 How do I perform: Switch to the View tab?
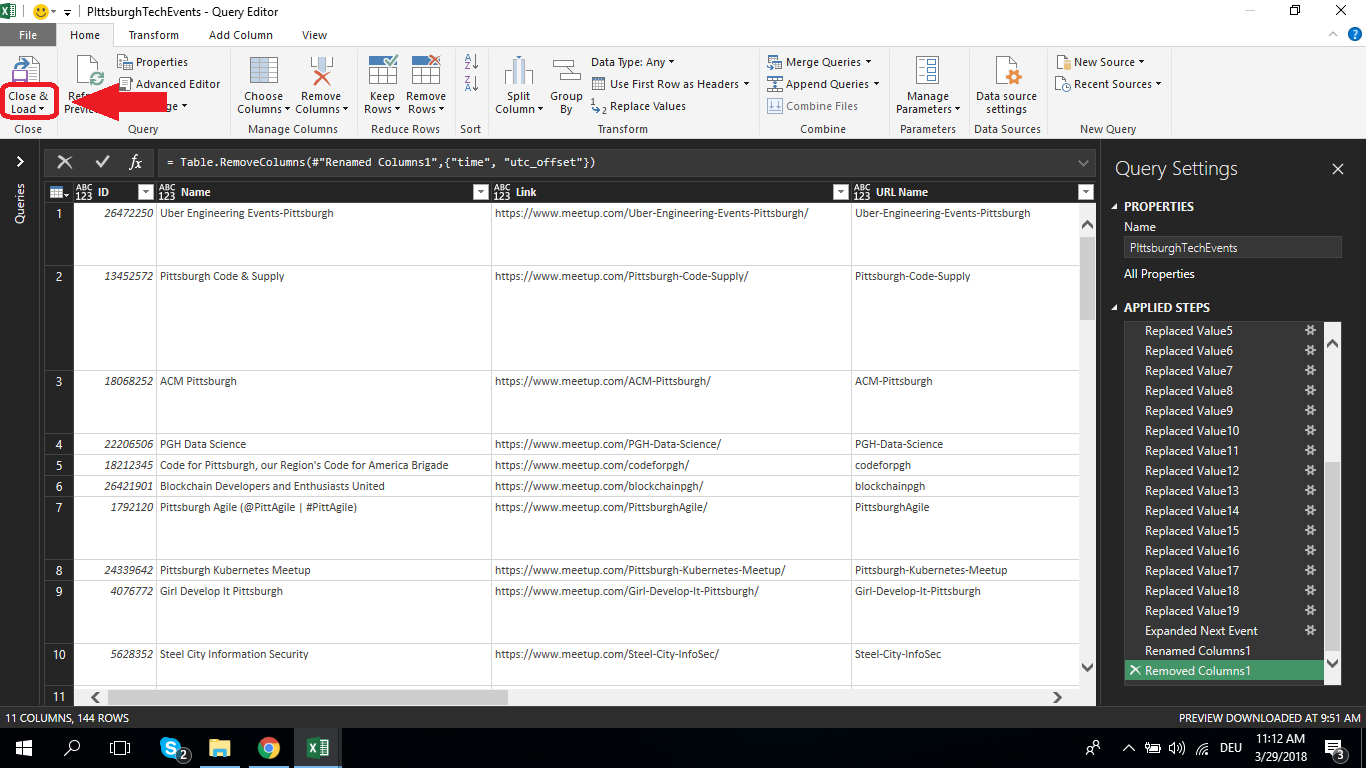tap(315, 35)
